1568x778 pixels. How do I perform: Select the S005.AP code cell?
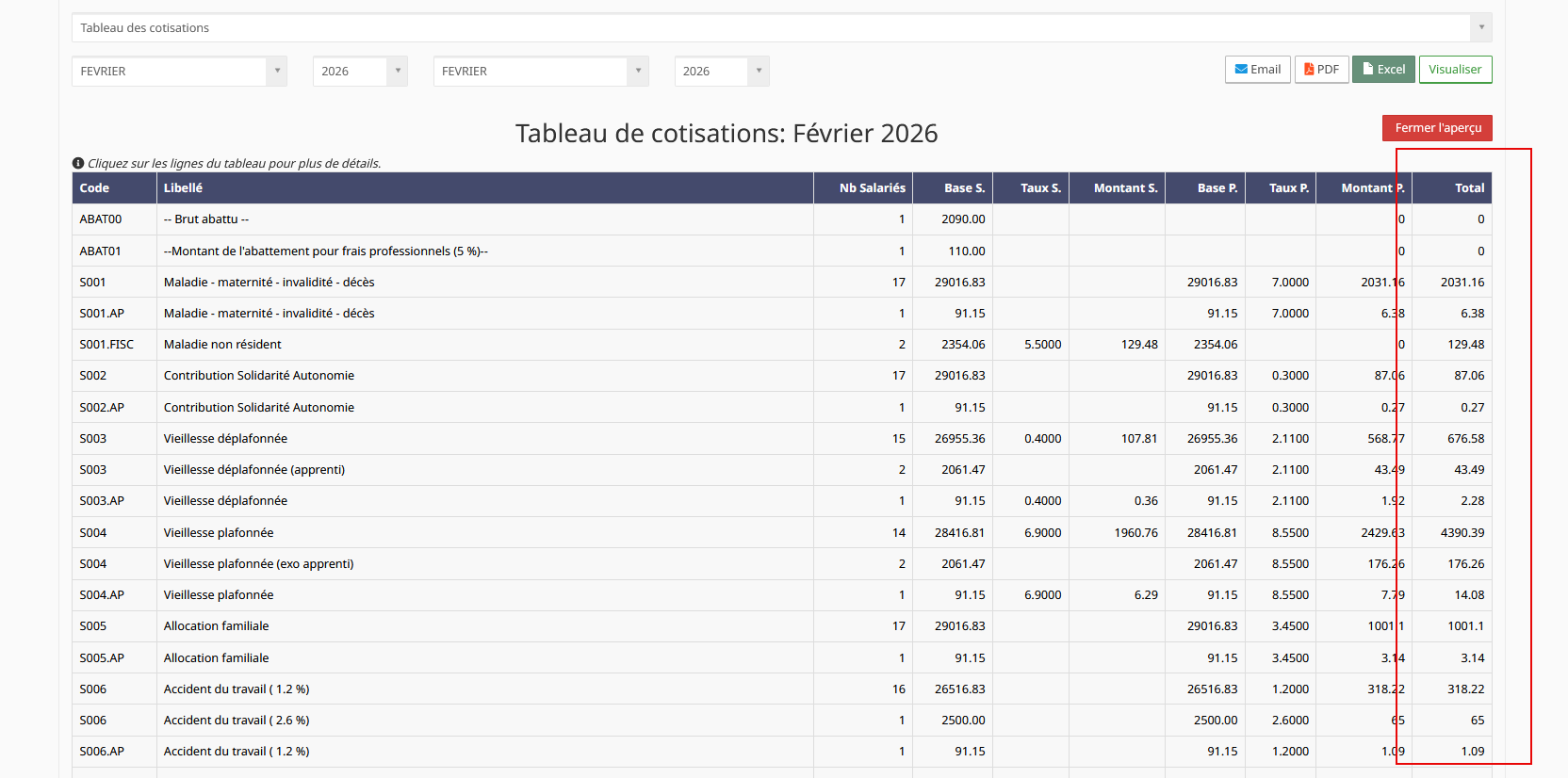(114, 657)
